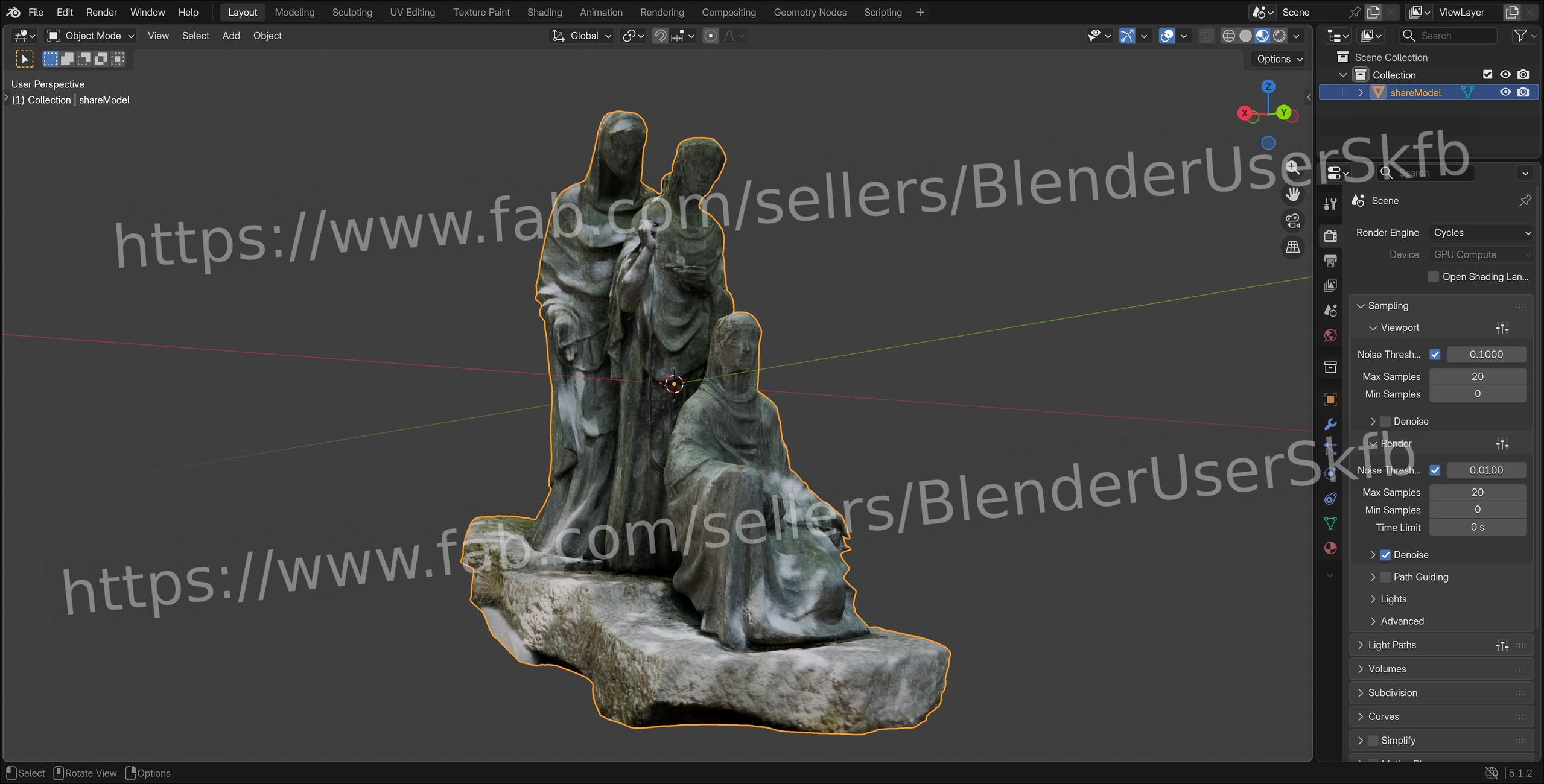Click the viewport zoom magnifier gizmo
The width and height of the screenshot is (1544, 784).
[x=1292, y=168]
